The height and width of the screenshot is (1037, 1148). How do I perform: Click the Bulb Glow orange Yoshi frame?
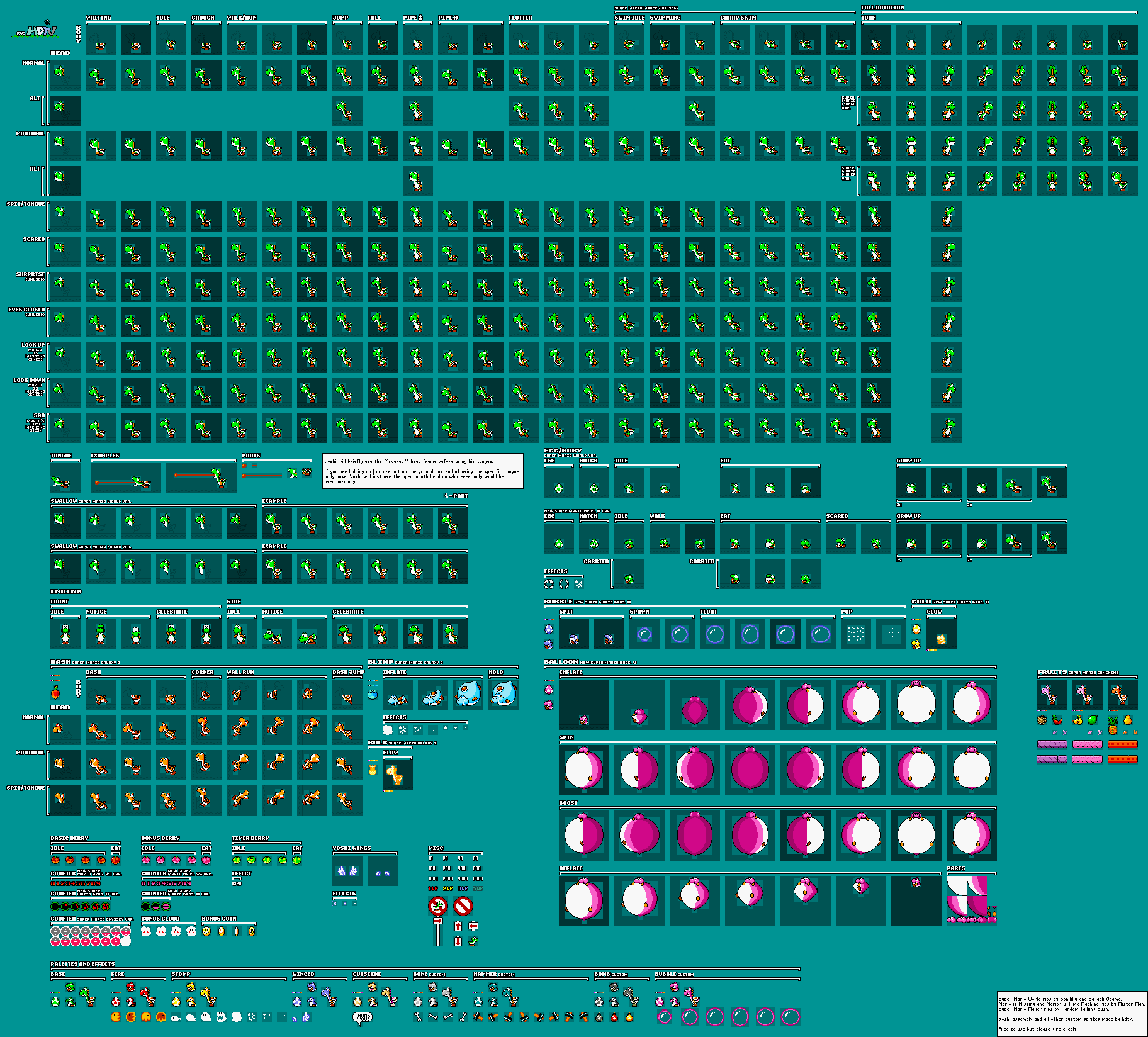tap(397, 775)
